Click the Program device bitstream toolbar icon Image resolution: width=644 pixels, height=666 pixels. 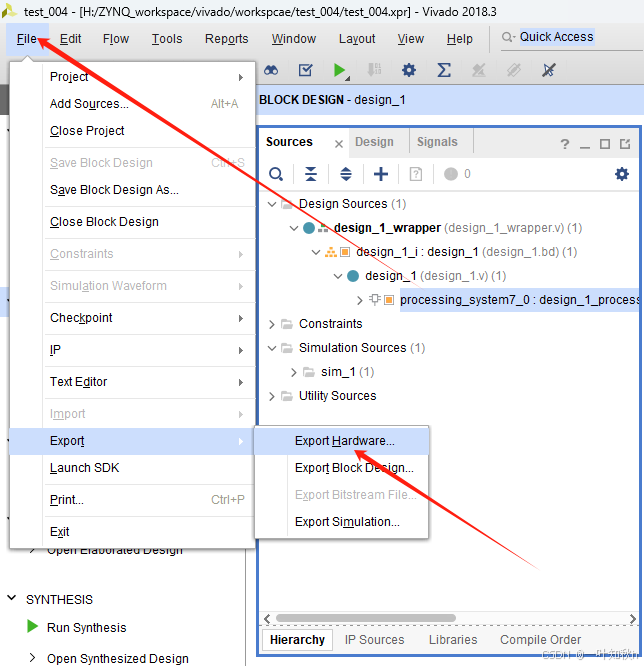click(x=374, y=70)
